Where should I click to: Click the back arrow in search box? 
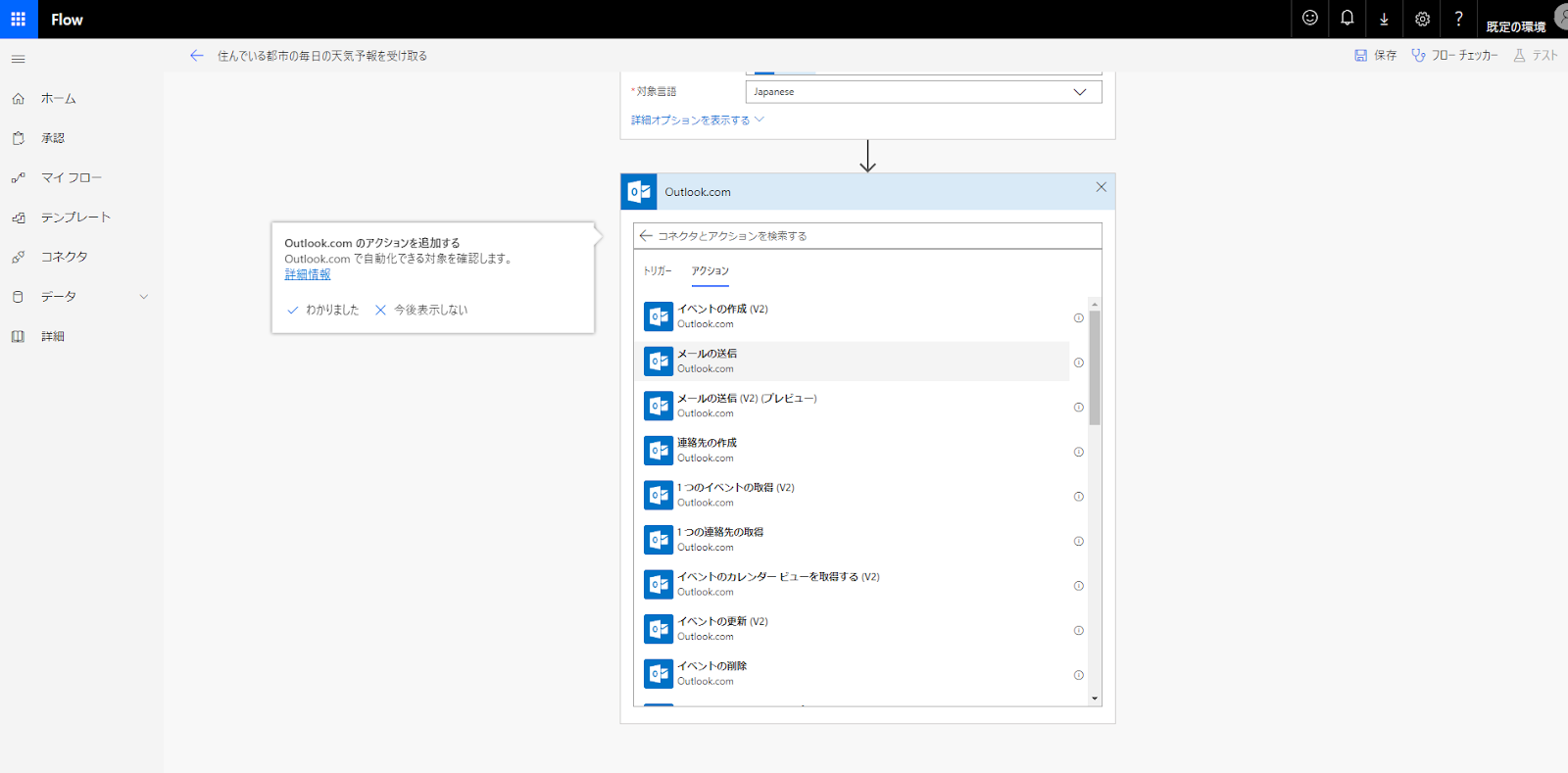646,236
